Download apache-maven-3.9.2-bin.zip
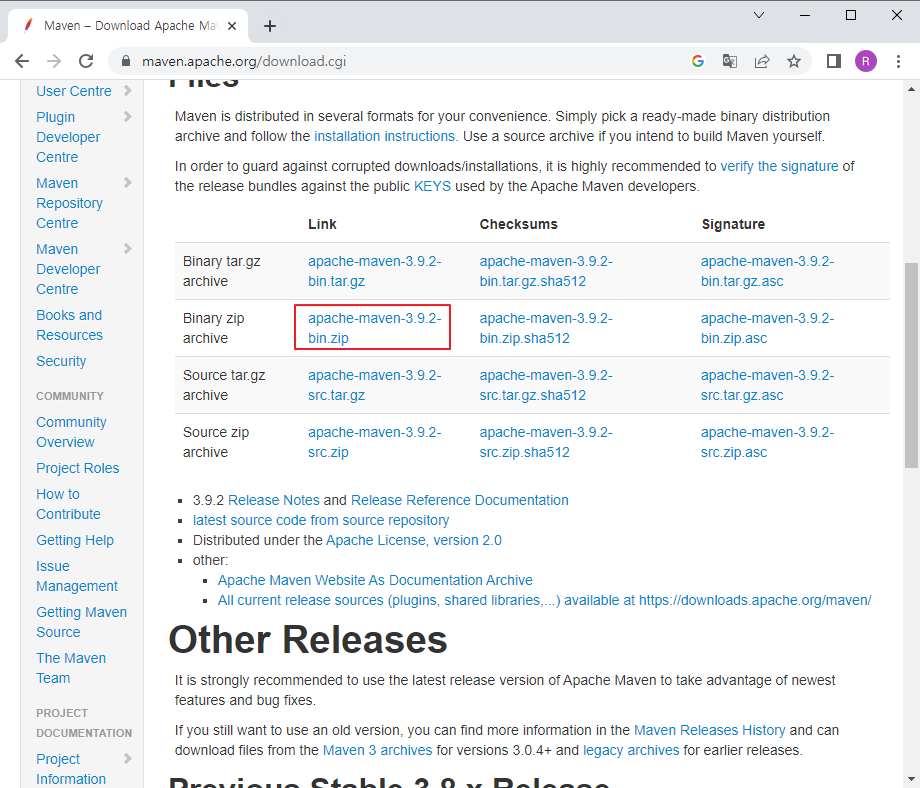 click(x=374, y=328)
